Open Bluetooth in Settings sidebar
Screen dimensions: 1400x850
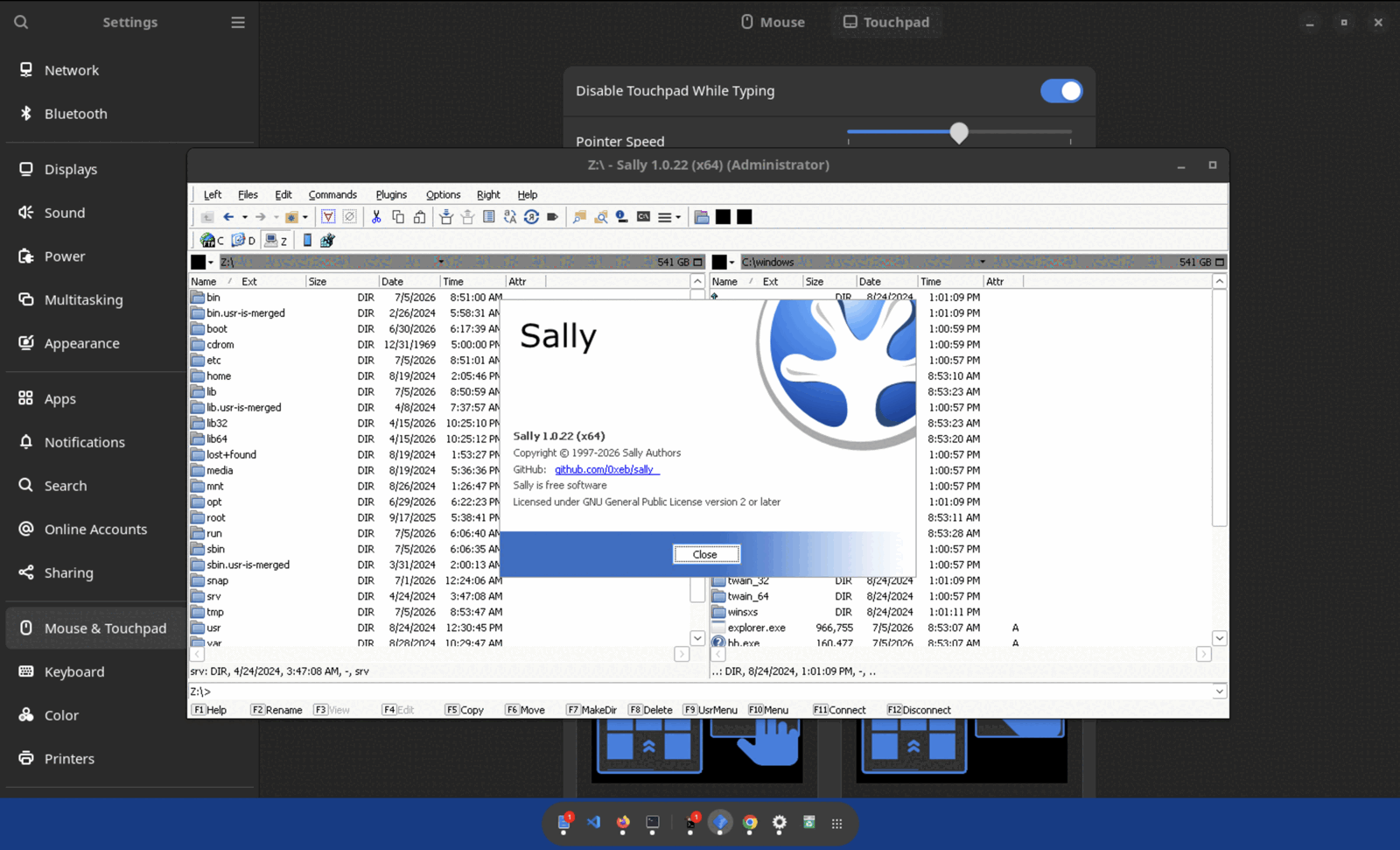click(x=129, y=114)
